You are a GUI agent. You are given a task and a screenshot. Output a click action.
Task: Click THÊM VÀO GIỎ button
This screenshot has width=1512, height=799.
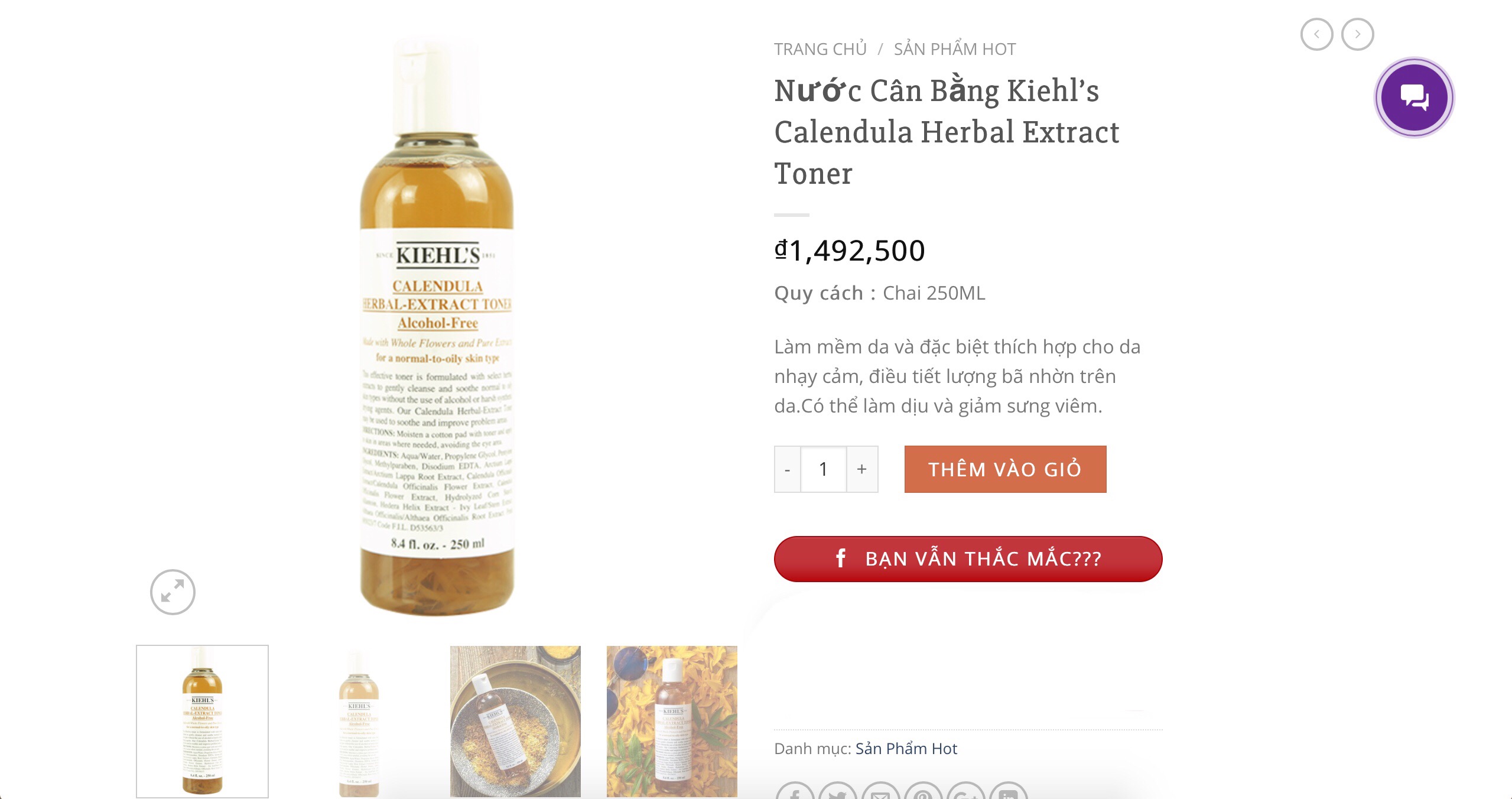click(1005, 469)
